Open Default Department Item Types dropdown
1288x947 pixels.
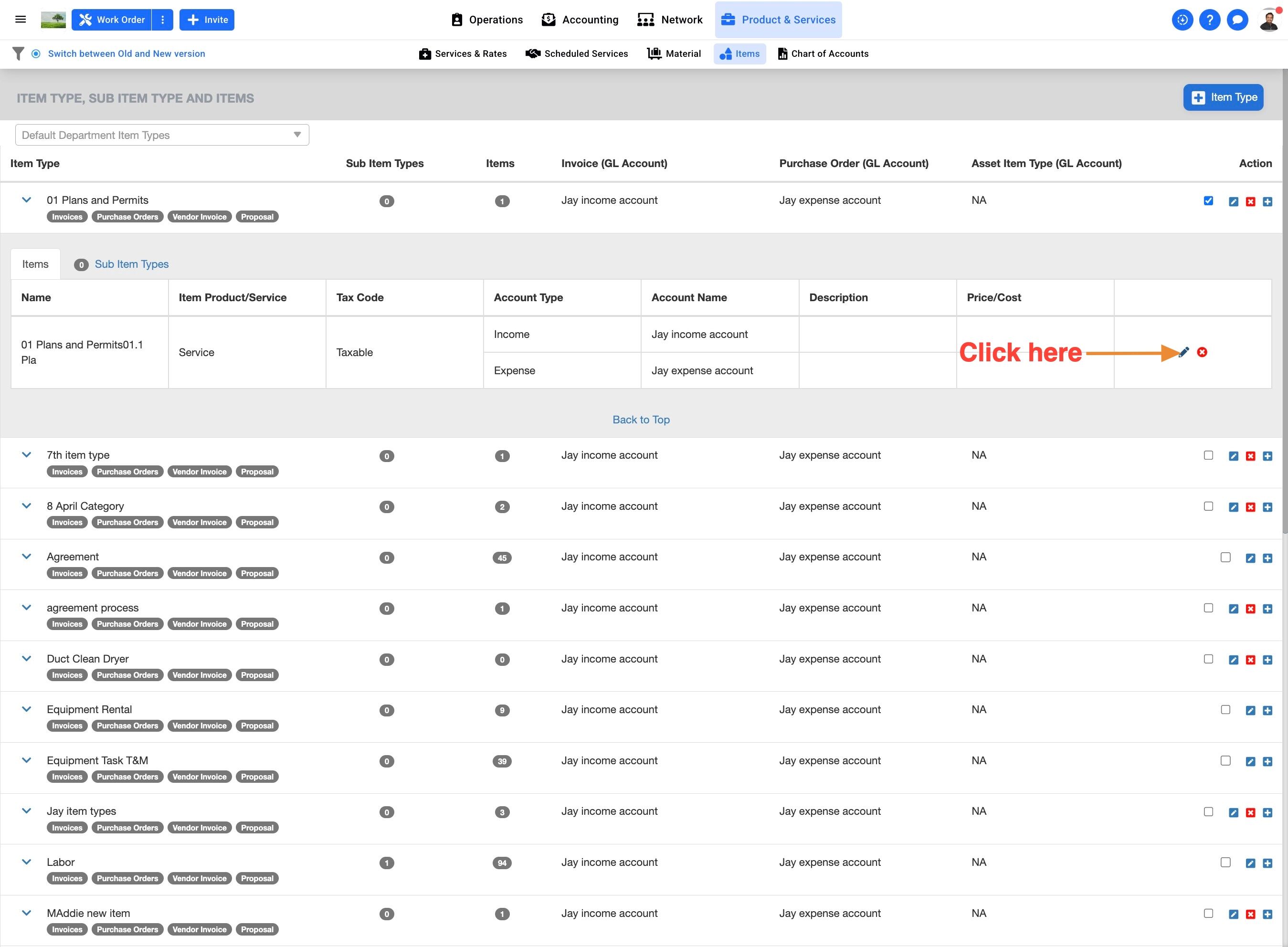pos(162,135)
